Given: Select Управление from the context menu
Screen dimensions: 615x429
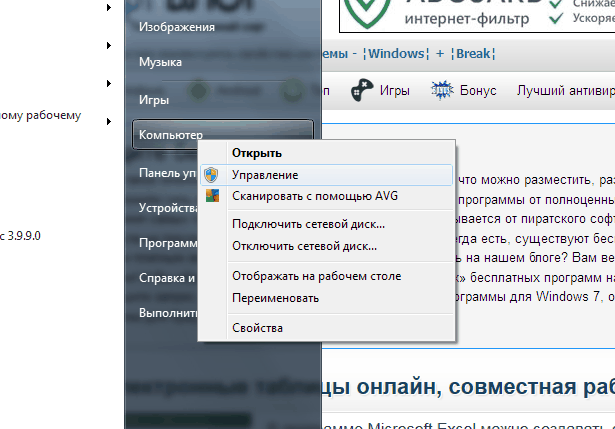Looking at the screenshot, I should (326, 175).
